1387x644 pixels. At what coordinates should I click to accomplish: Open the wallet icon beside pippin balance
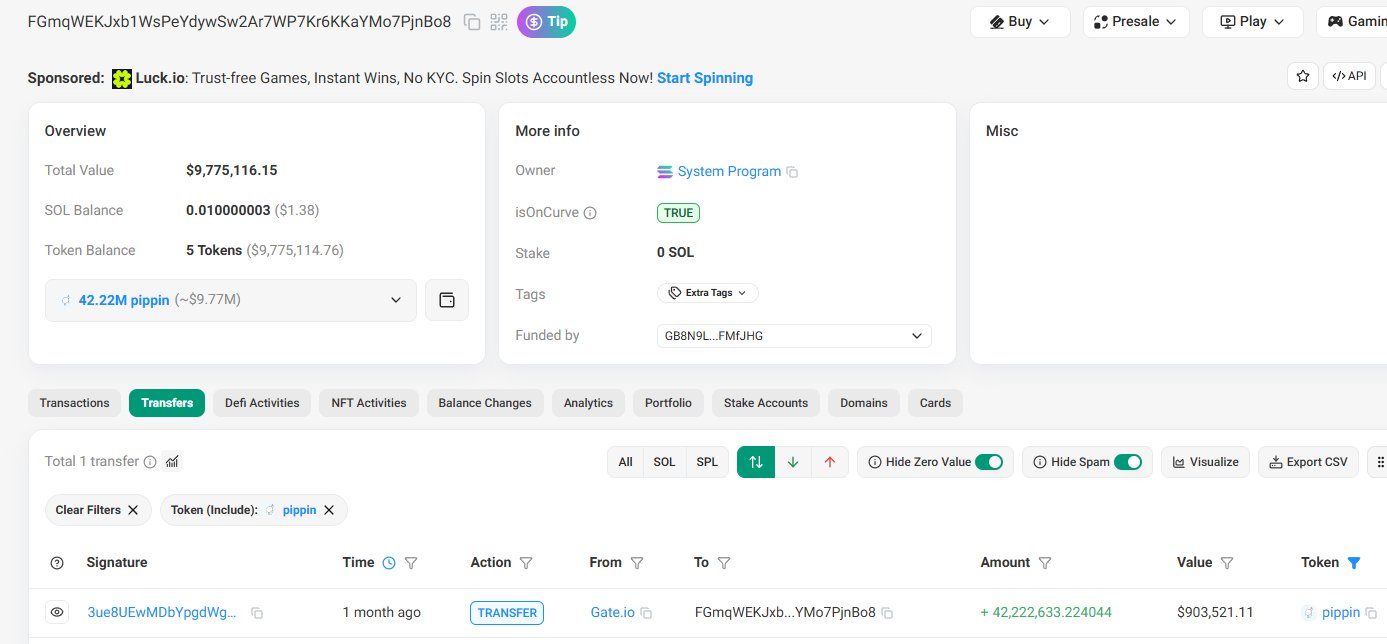(x=447, y=300)
